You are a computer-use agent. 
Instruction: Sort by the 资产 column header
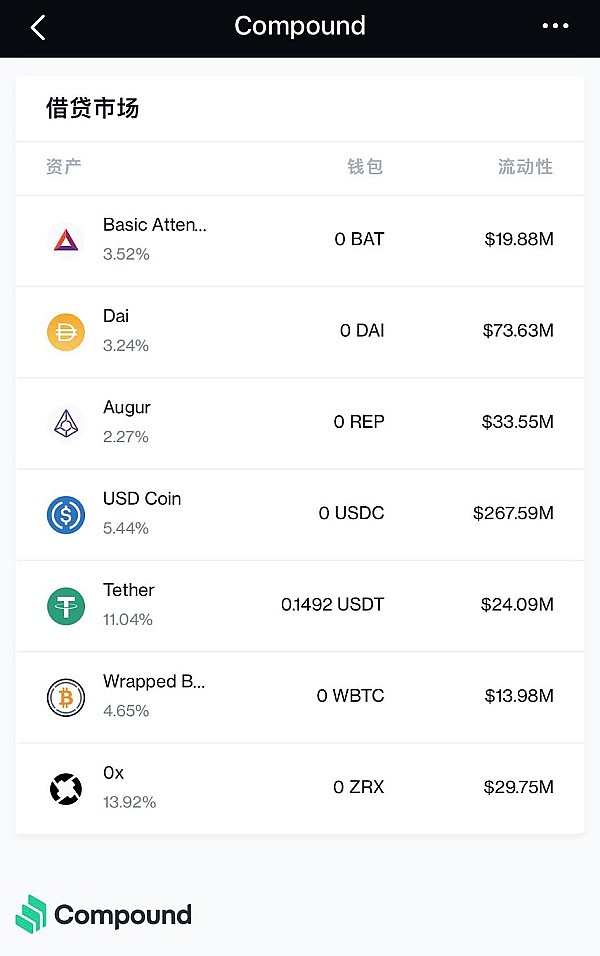click(x=64, y=167)
